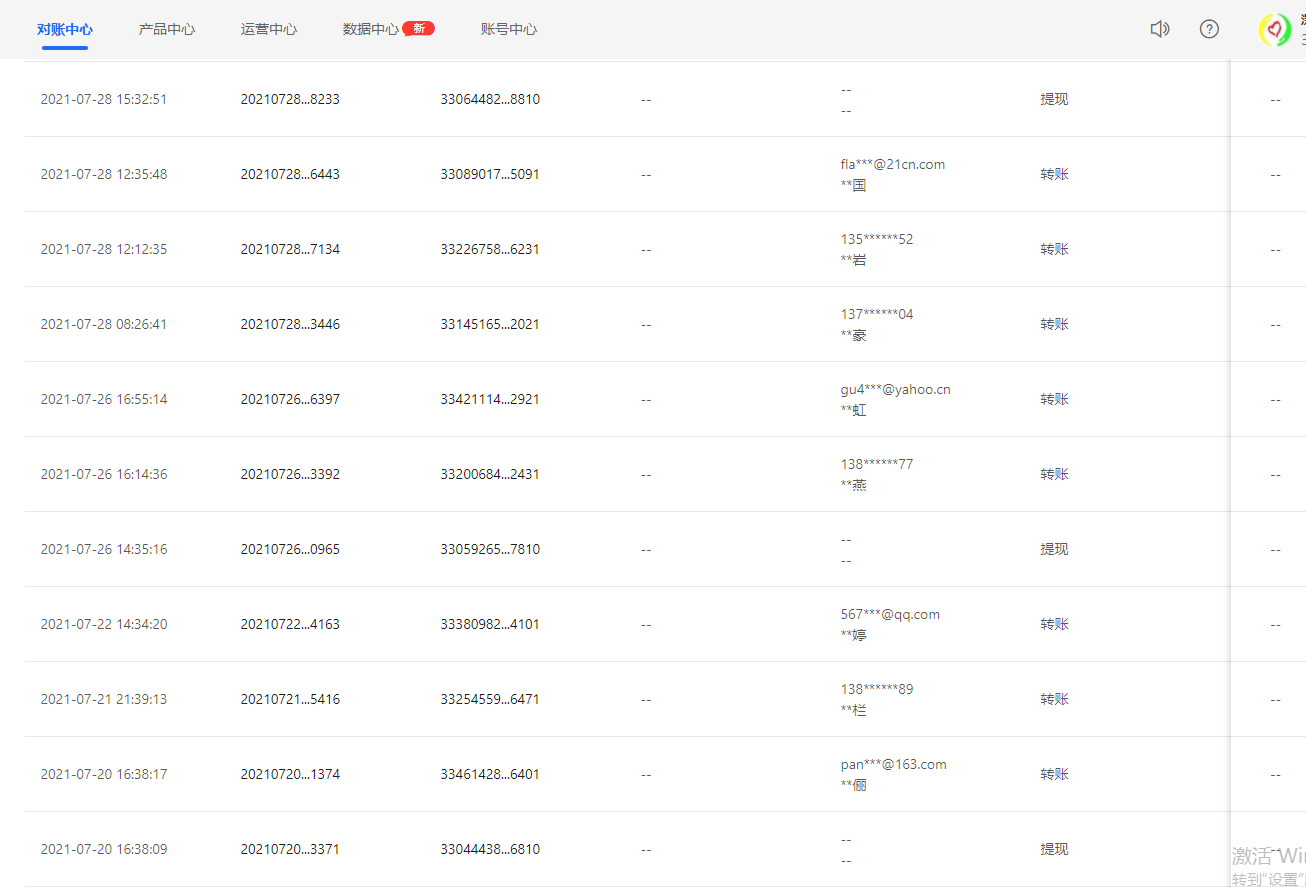Click the speaker announcement icon

point(1159,29)
